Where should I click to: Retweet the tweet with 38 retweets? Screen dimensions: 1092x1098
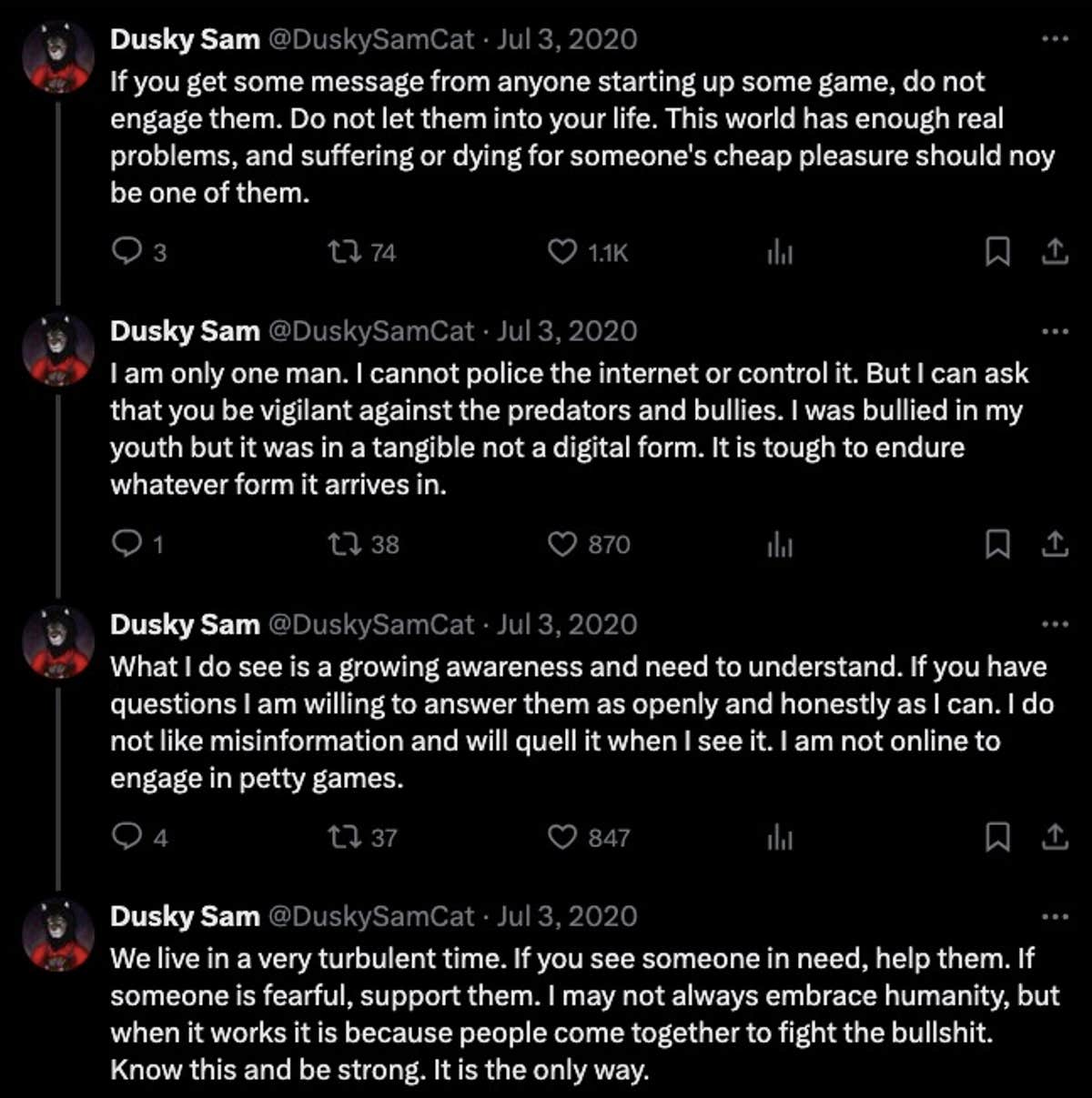tap(345, 544)
